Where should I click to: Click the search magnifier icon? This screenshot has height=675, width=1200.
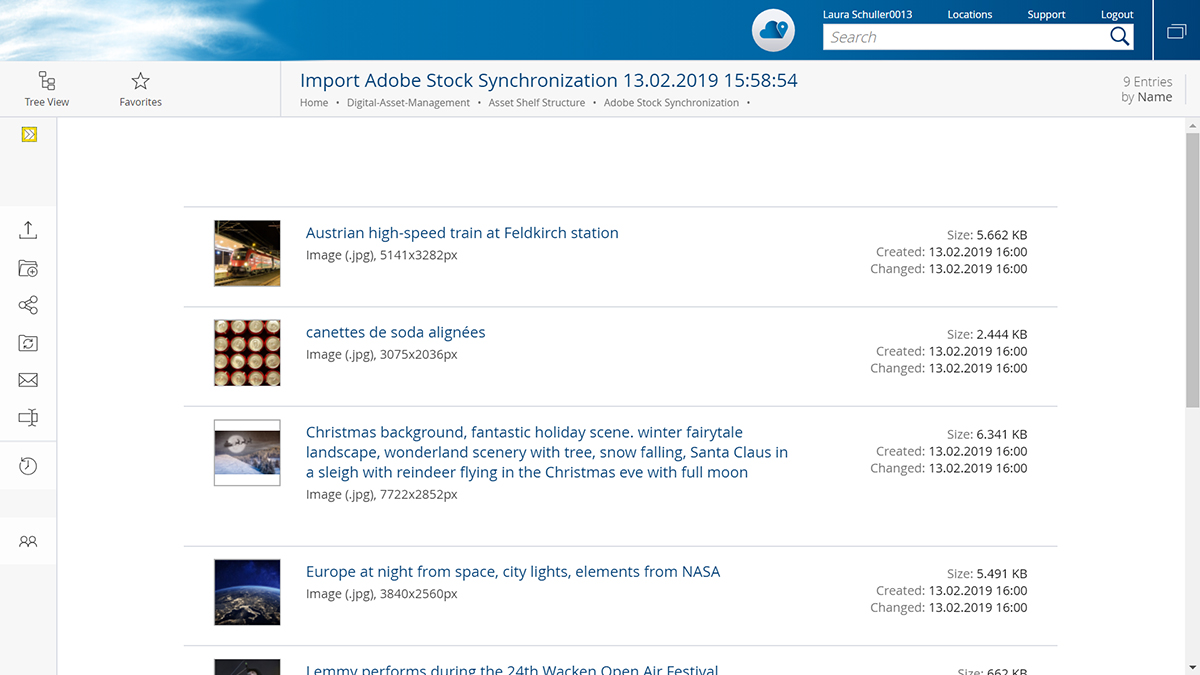click(x=1120, y=37)
